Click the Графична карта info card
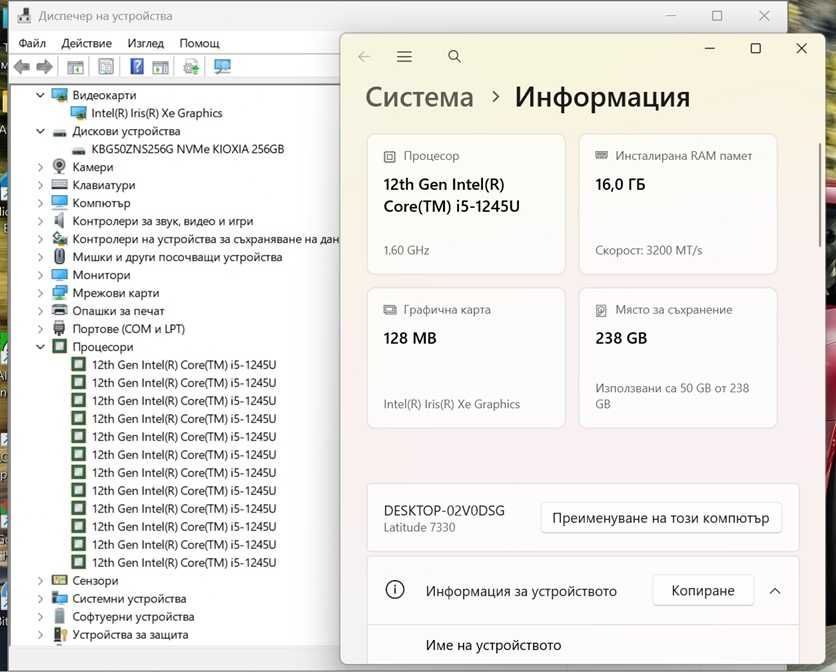The image size is (836, 672). (466, 358)
